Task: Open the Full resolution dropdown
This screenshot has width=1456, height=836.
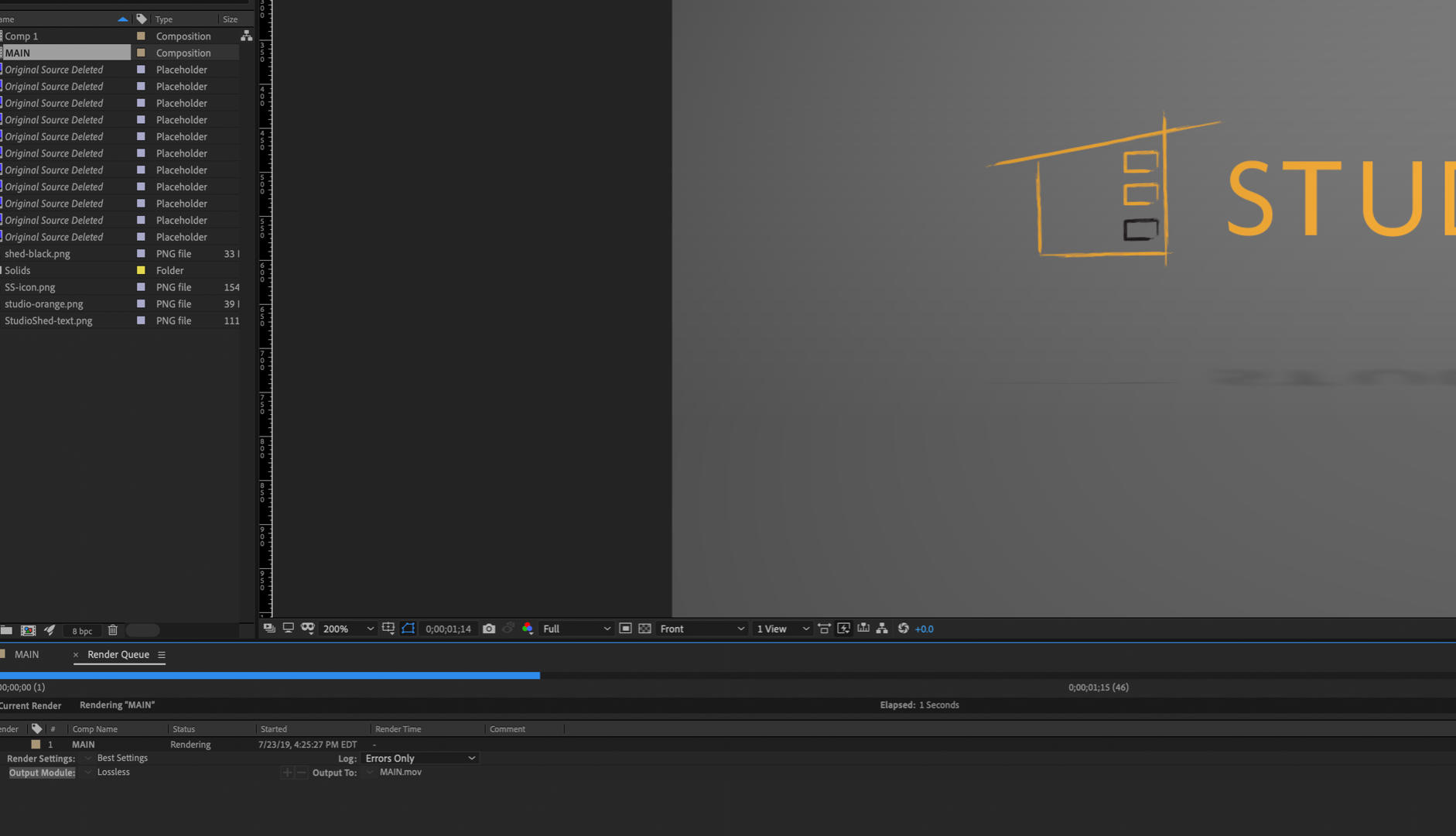Action: pyautogui.click(x=576, y=629)
